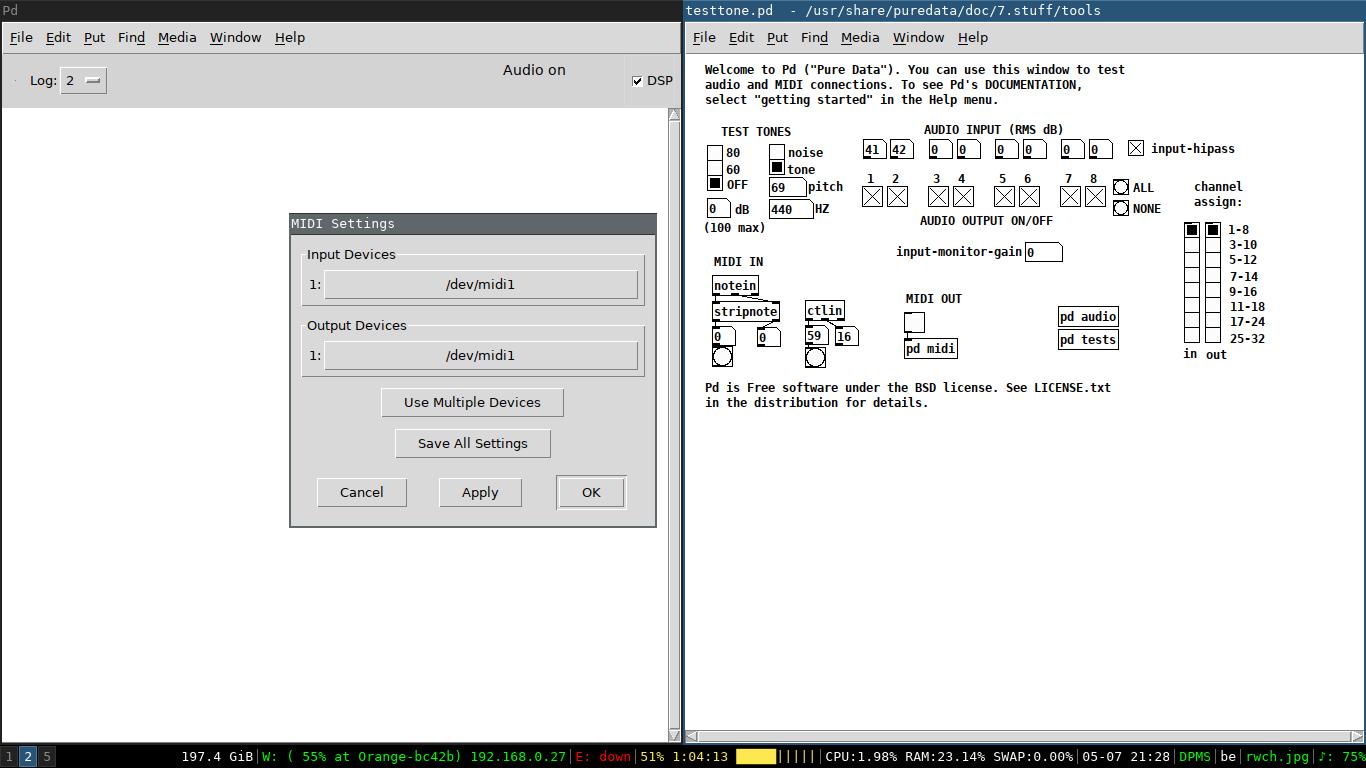Screen dimensions: 1366x768
Task: Switch to workspace 5 in status bar
Action: [47, 757]
